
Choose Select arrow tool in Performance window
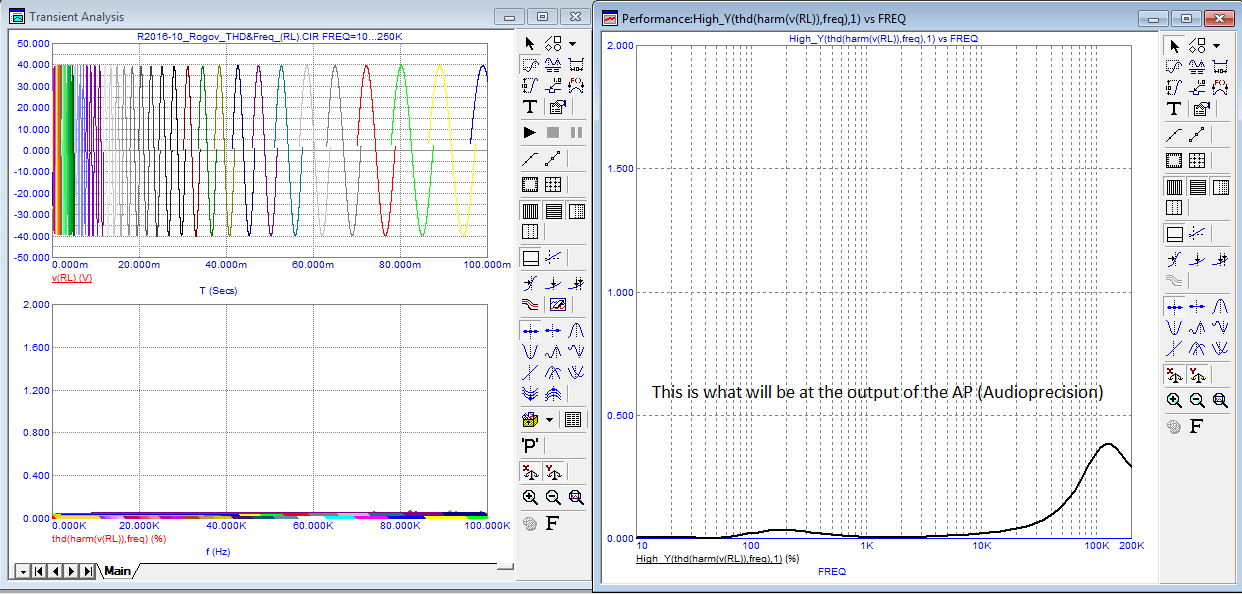click(1174, 45)
